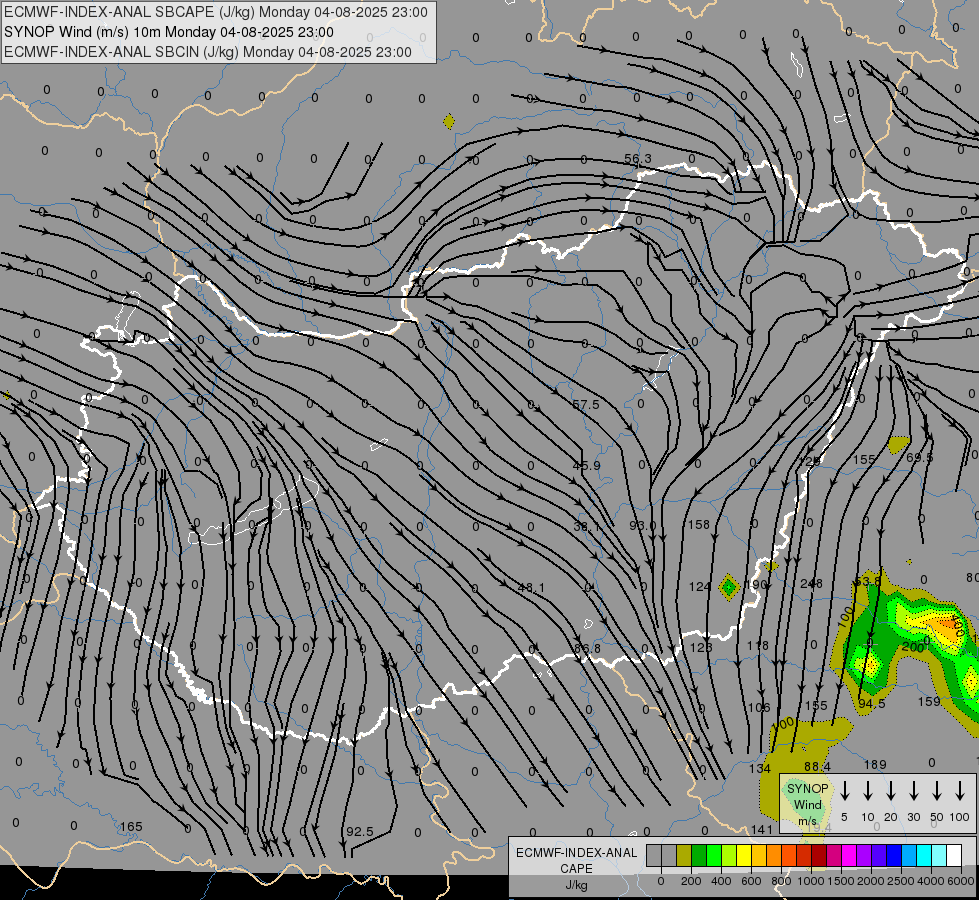Click the map value 45.9
Image resolution: width=979 pixels, height=900 pixels.
(x=586, y=466)
